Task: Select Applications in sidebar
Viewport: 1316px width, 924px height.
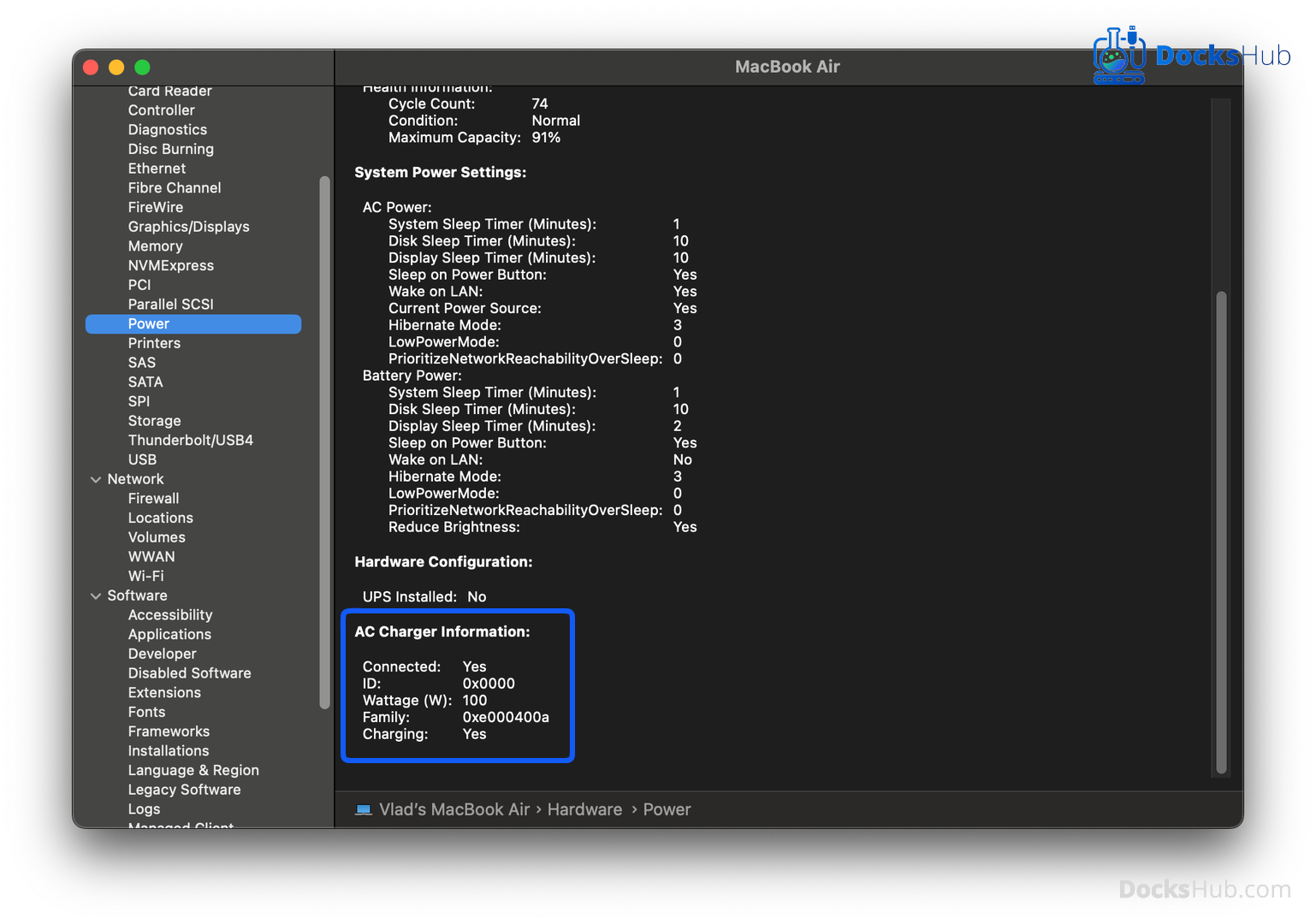Action: coord(169,635)
